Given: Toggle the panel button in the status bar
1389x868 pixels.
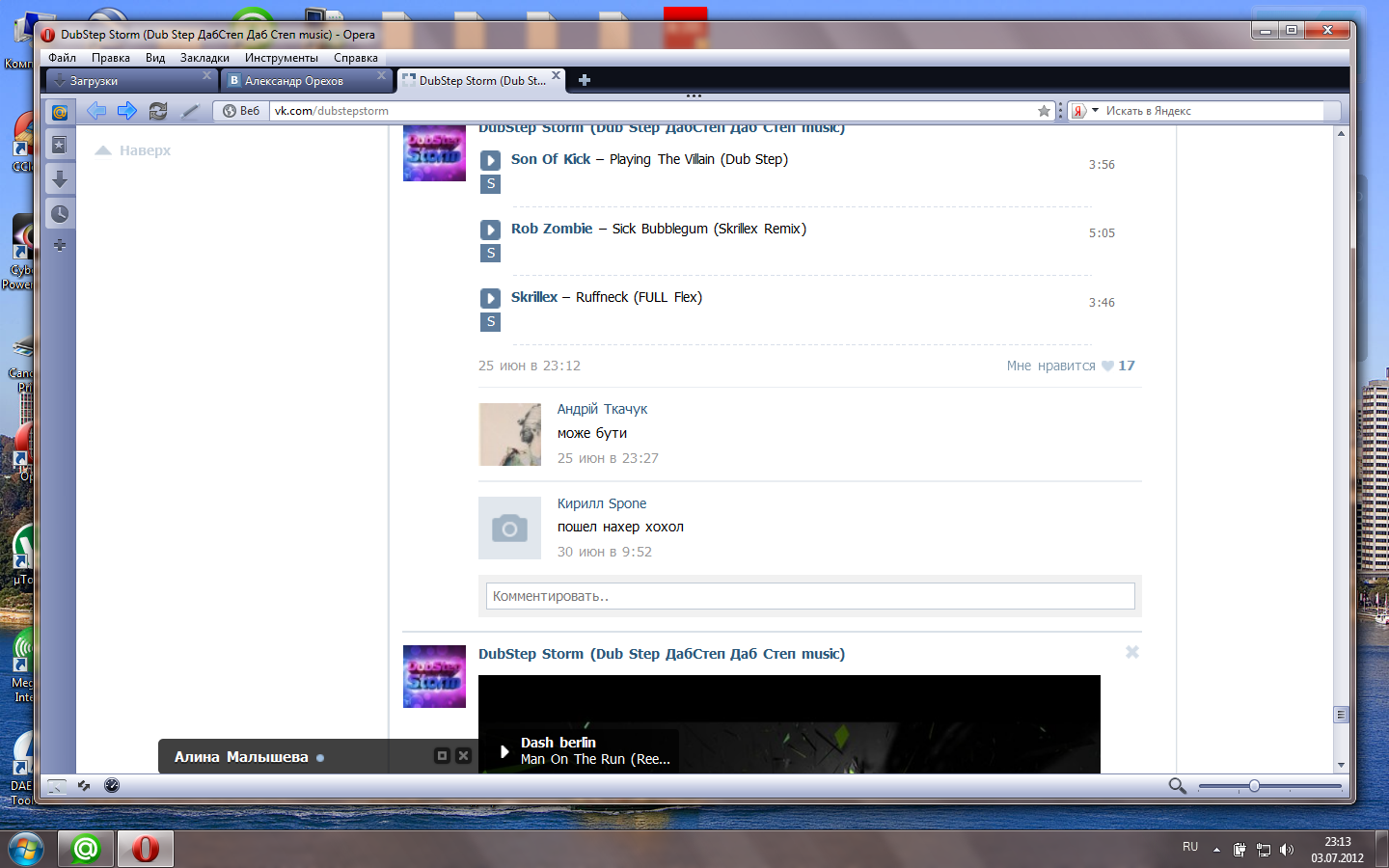Looking at the screenshot, I should coord(57,786).
